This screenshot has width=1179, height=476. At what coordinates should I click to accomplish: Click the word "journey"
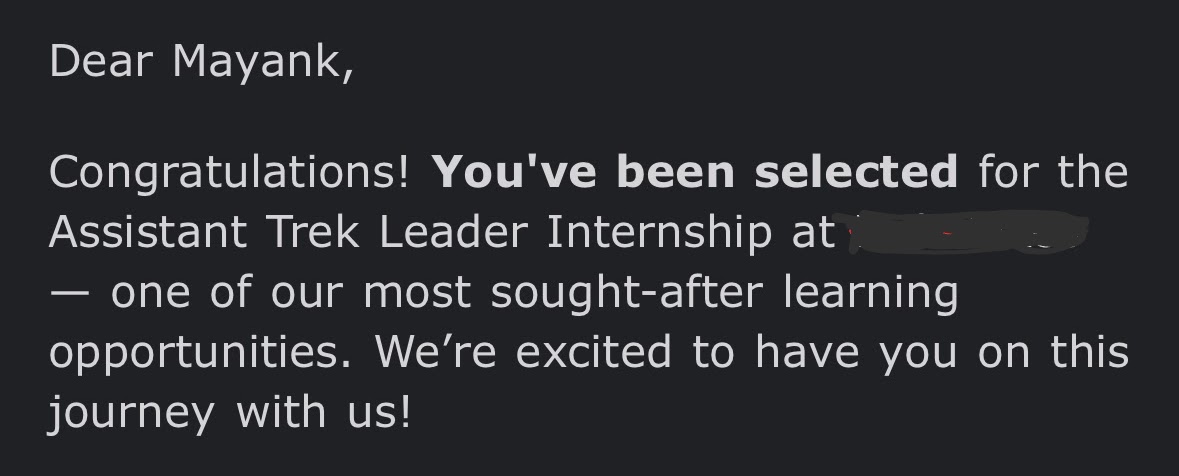(x=131, y=414)
